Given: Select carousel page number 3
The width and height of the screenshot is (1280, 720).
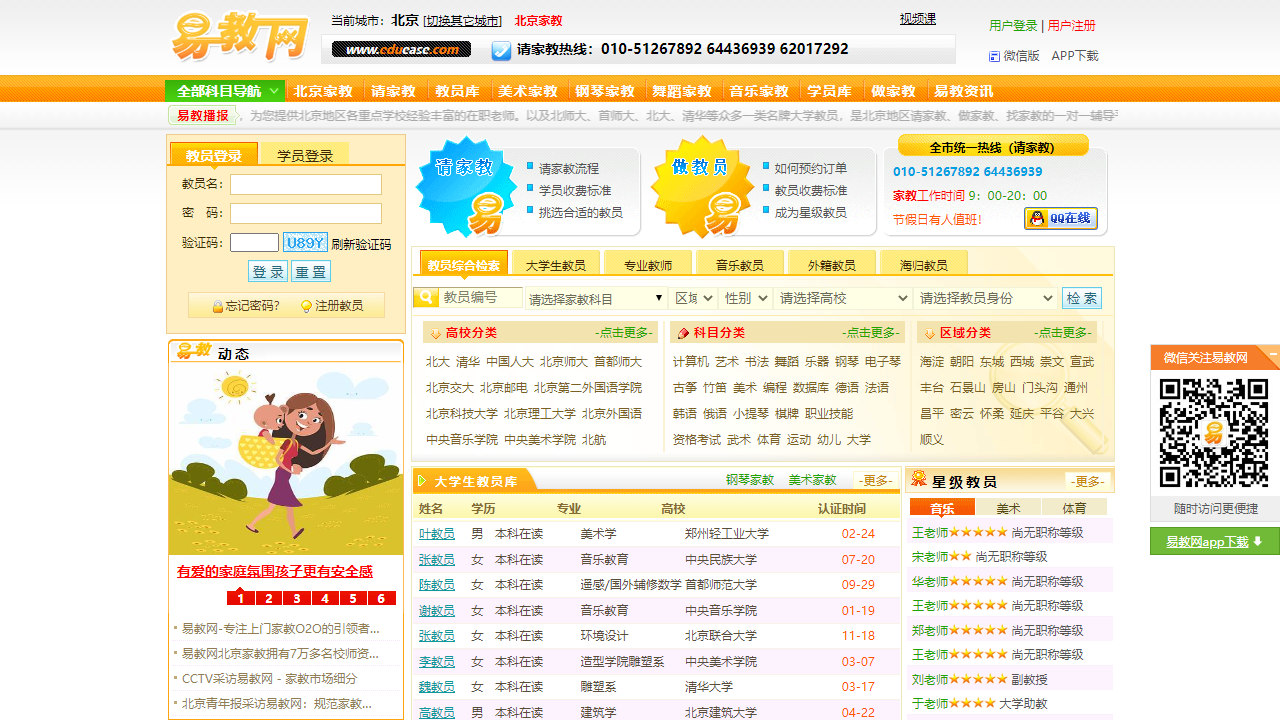Looking at the screenshot, I should click(296, 598).
